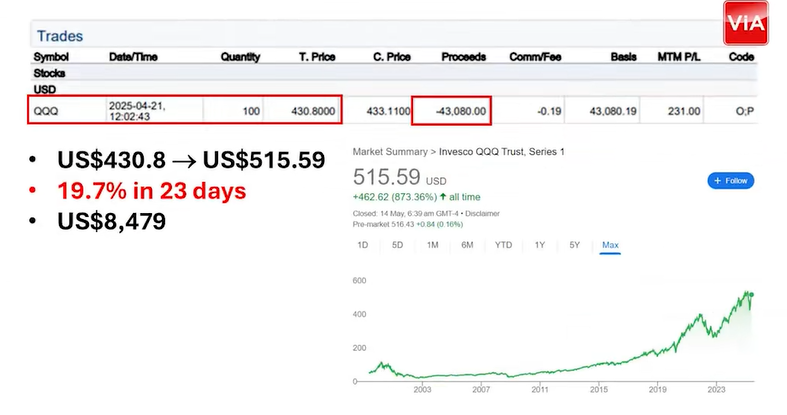Select the 5D time range tab
The image size is (787, 415).
(397, 245)
